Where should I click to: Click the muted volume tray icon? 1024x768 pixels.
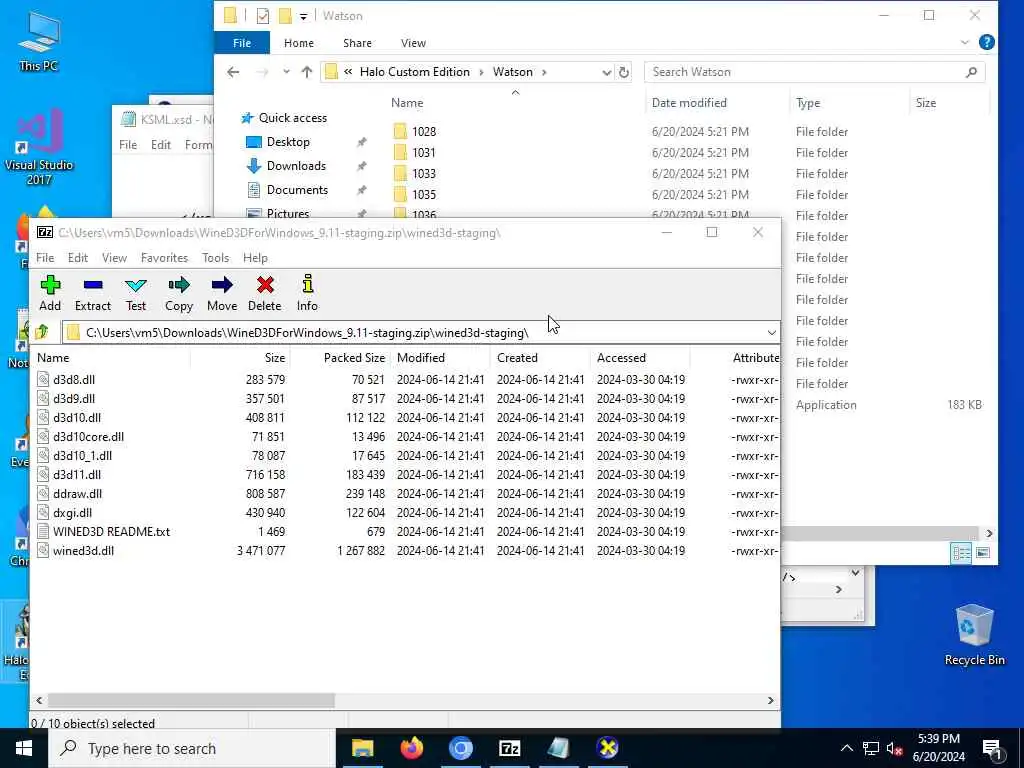point(895,749)
